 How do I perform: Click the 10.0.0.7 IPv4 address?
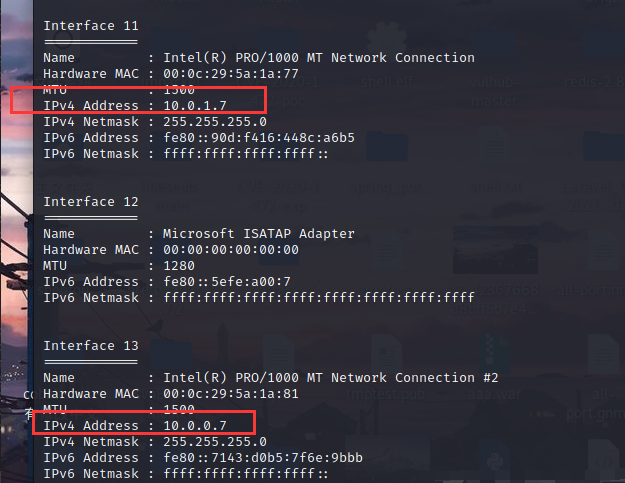195,426
